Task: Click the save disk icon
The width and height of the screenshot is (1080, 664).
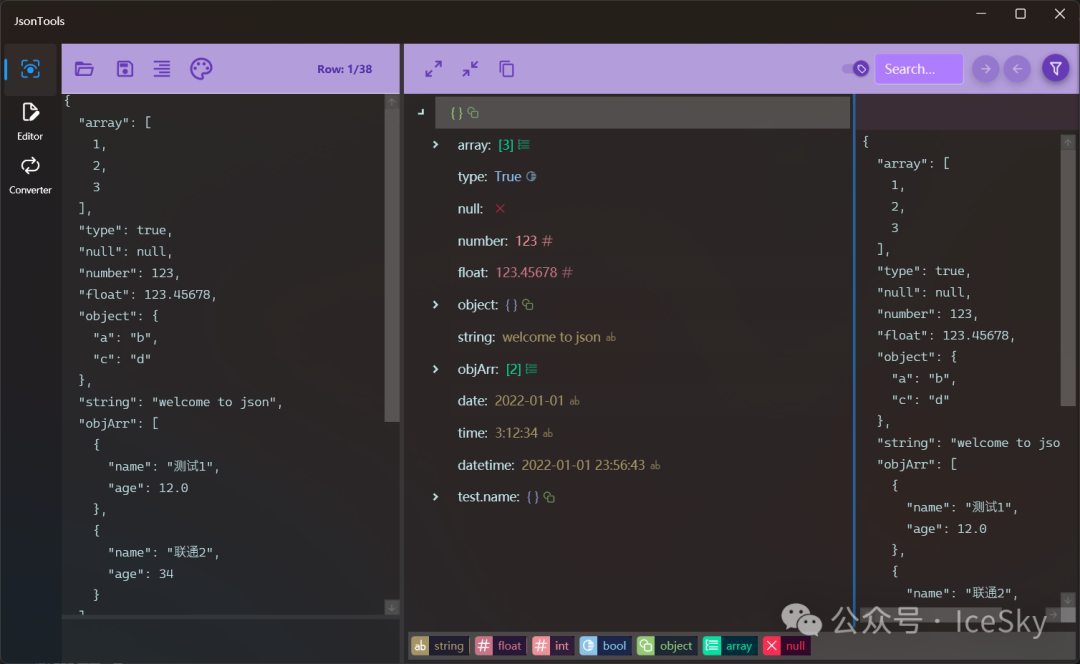Action: pyautogui.click(x=125, y=69)
